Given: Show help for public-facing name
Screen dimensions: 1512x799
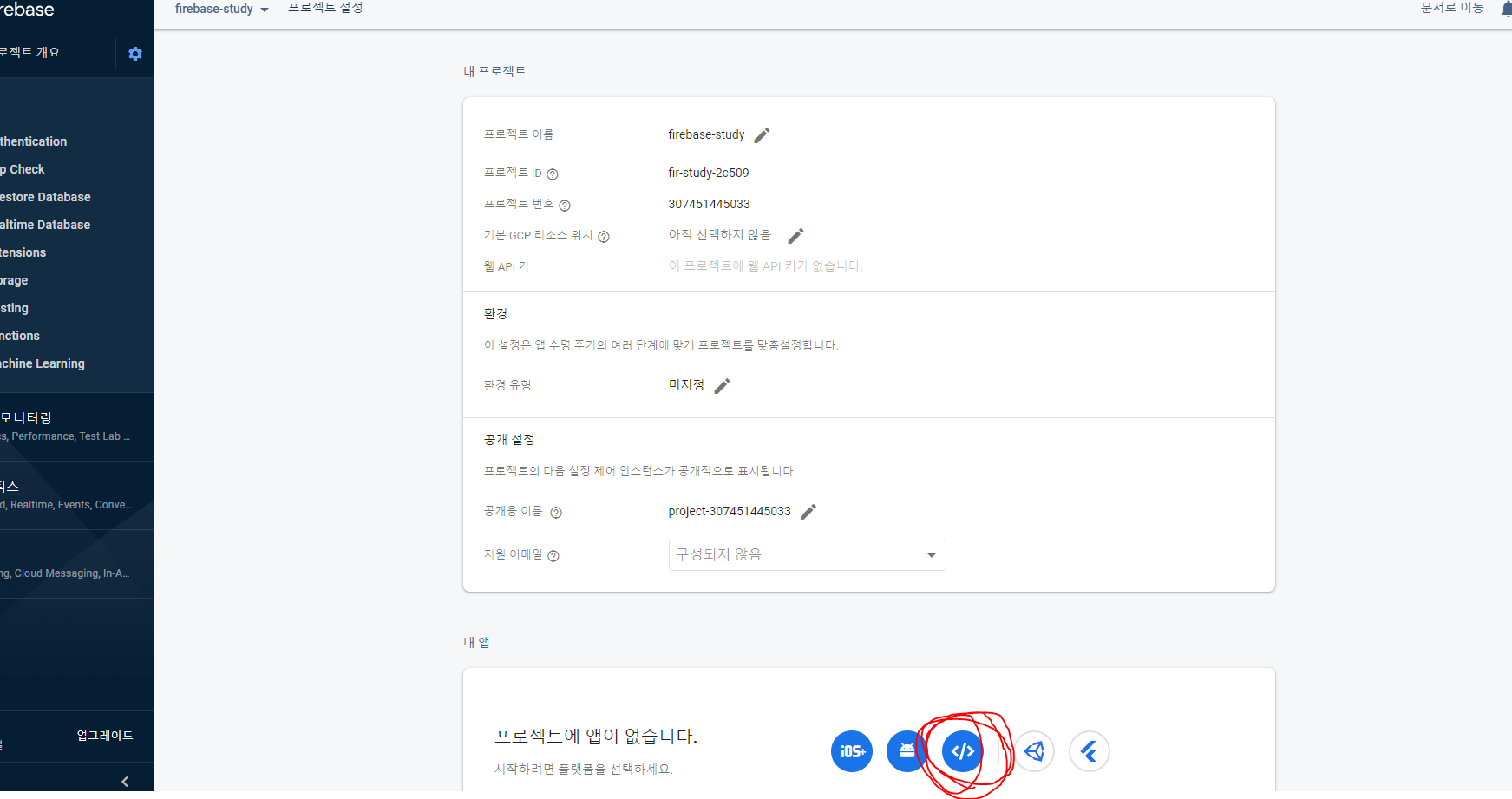Looking at the screenshot, I should click(x=556, y=513).
